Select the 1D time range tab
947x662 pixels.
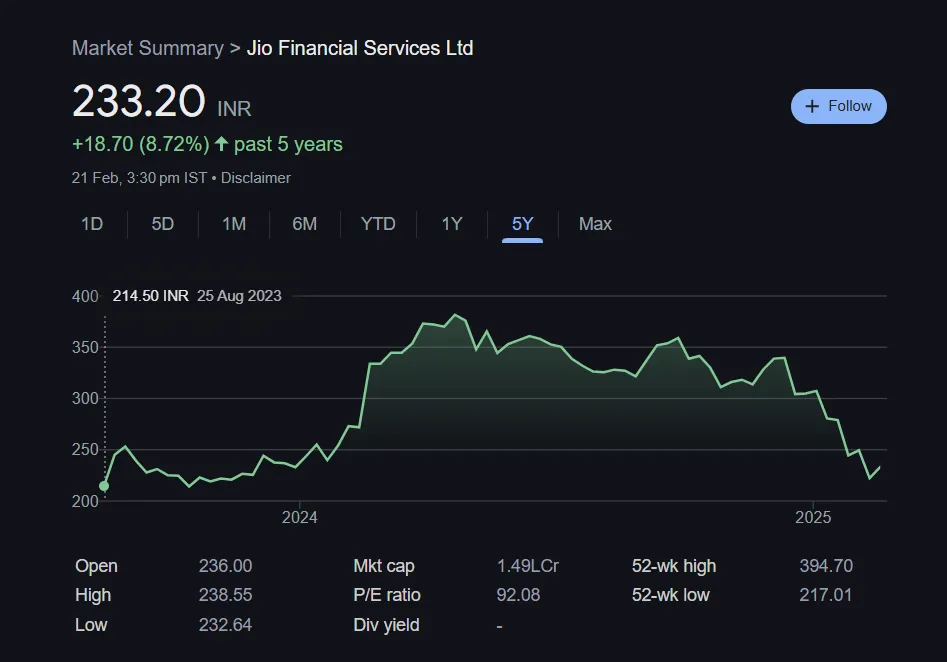coord(92,224)
